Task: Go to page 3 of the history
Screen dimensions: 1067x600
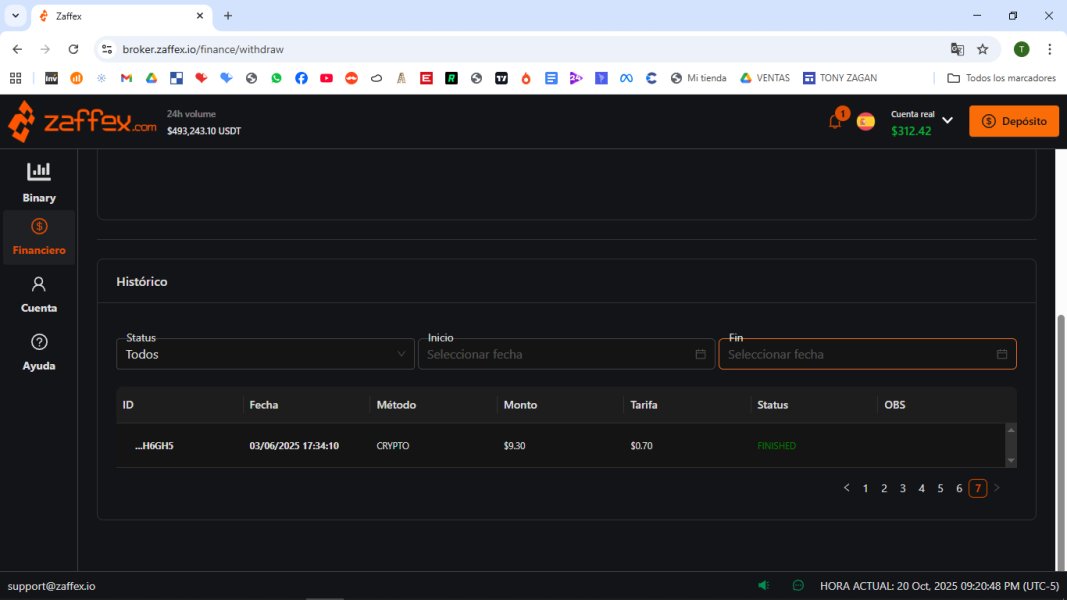Action: click(902, 488)
